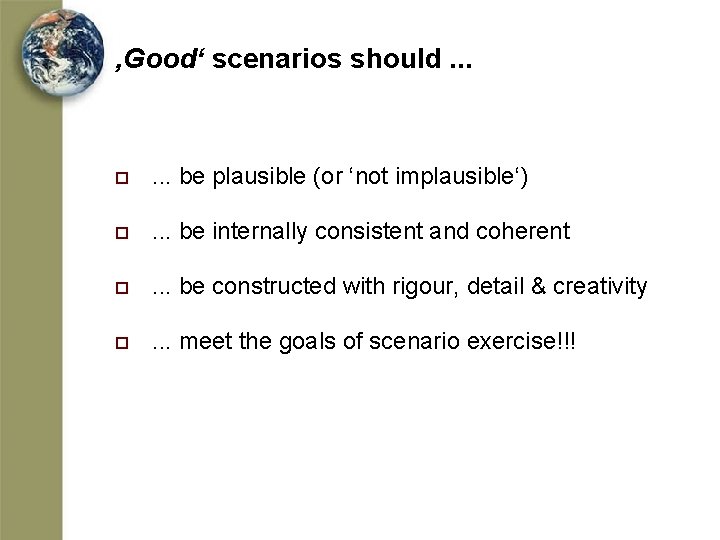Click the word 'creativity' in third bullet
The image size is (720, 540).
(x=600, y=287)
